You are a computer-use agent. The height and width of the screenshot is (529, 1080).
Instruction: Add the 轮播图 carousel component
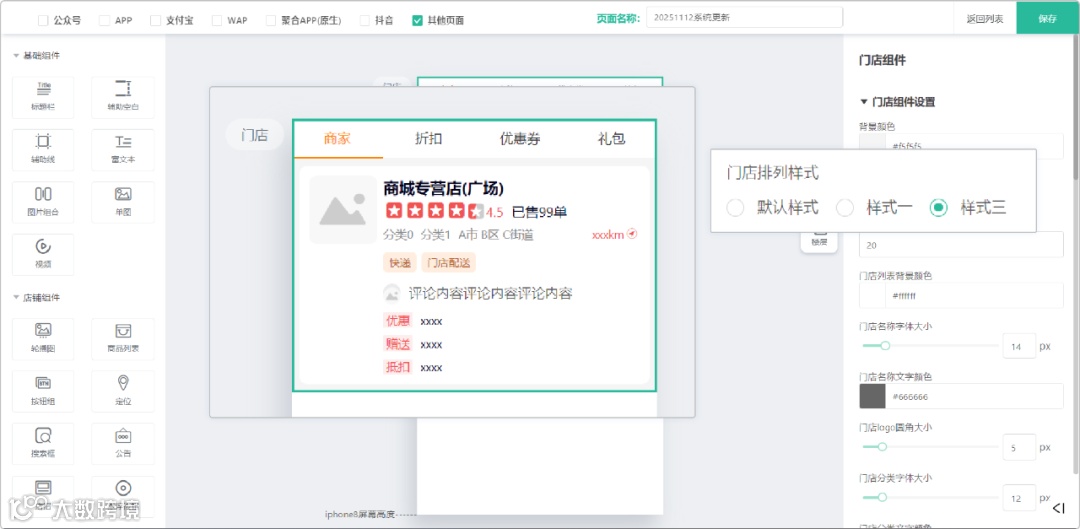pyautogui.click(x=43, y=338)
